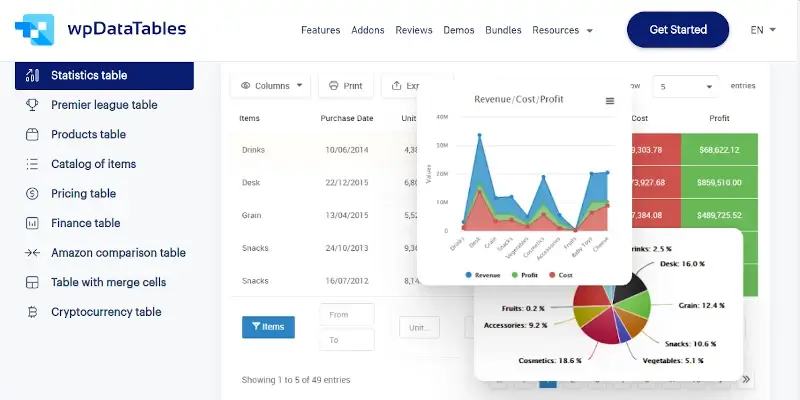The image size is (800, 400).
Task: Click the Cryptocurrency table bitcoin icon
Action: [x=32, y=312]
